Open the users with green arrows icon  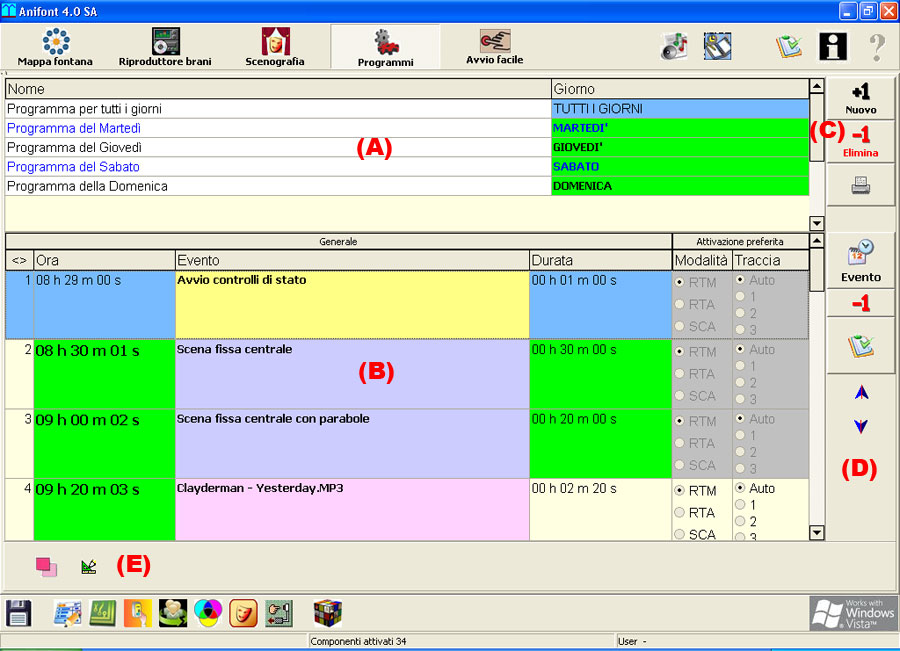[x=173, y=613]
